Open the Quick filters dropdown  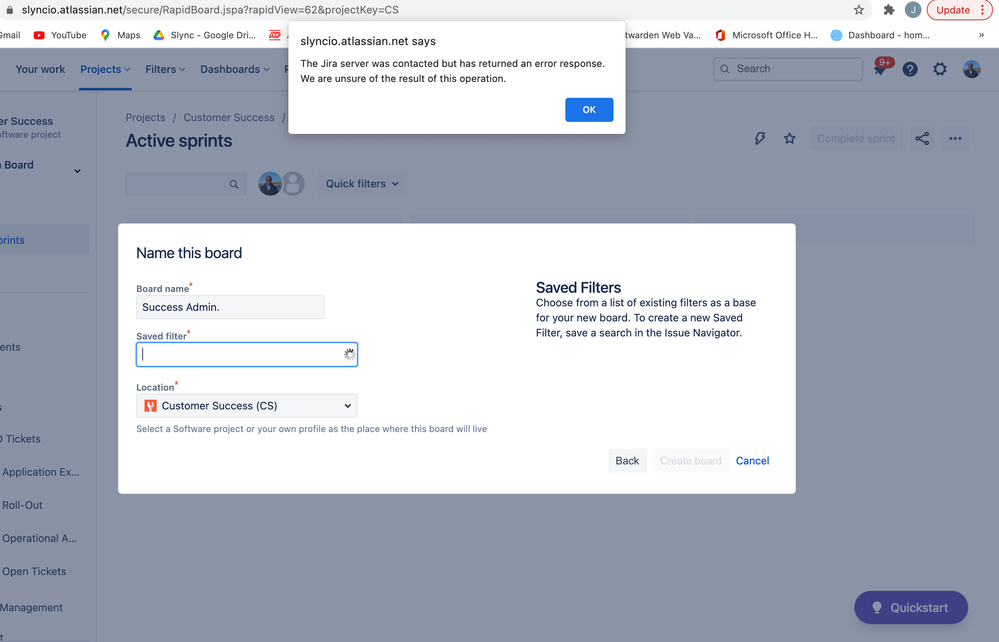pos(362,183)
